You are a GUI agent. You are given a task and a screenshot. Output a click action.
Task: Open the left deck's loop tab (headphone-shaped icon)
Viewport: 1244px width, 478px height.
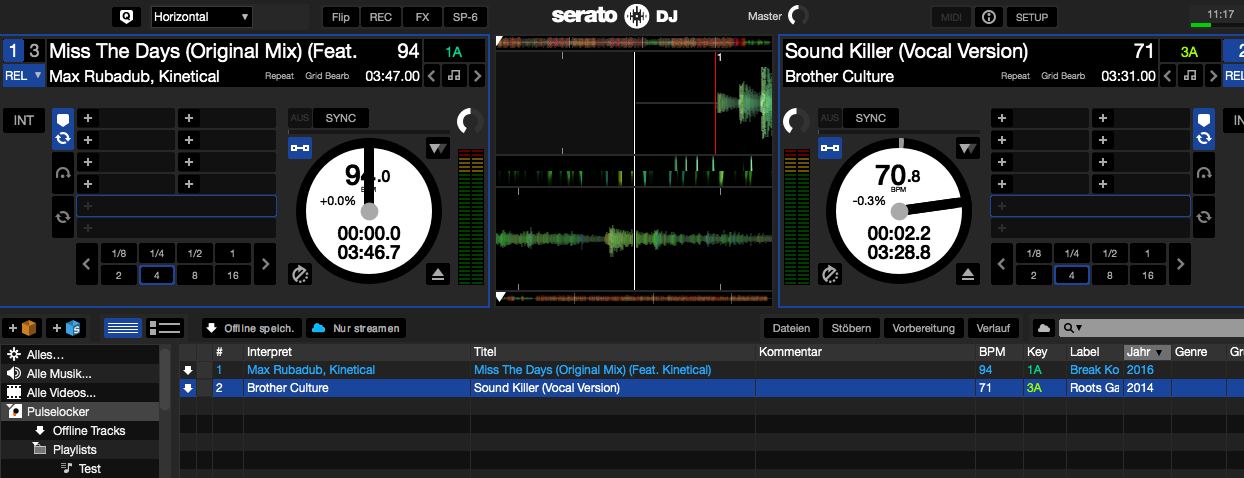(63, 173)
